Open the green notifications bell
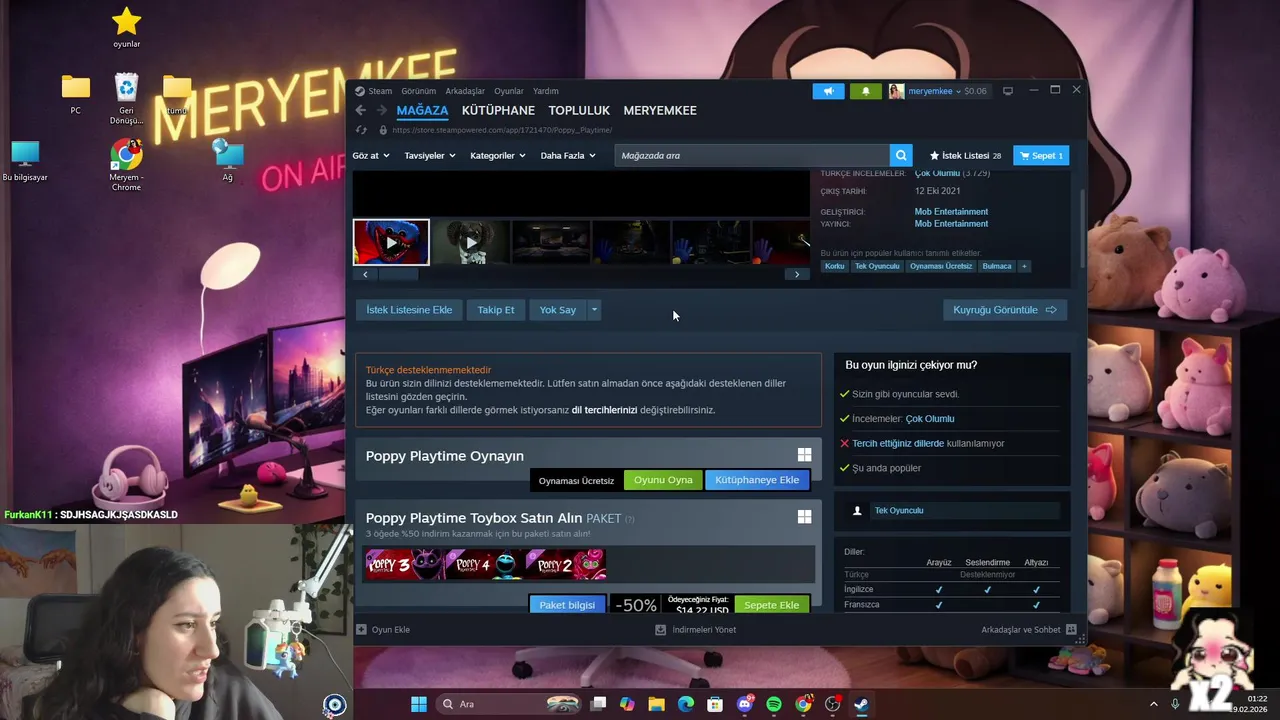 coord(866,91)
